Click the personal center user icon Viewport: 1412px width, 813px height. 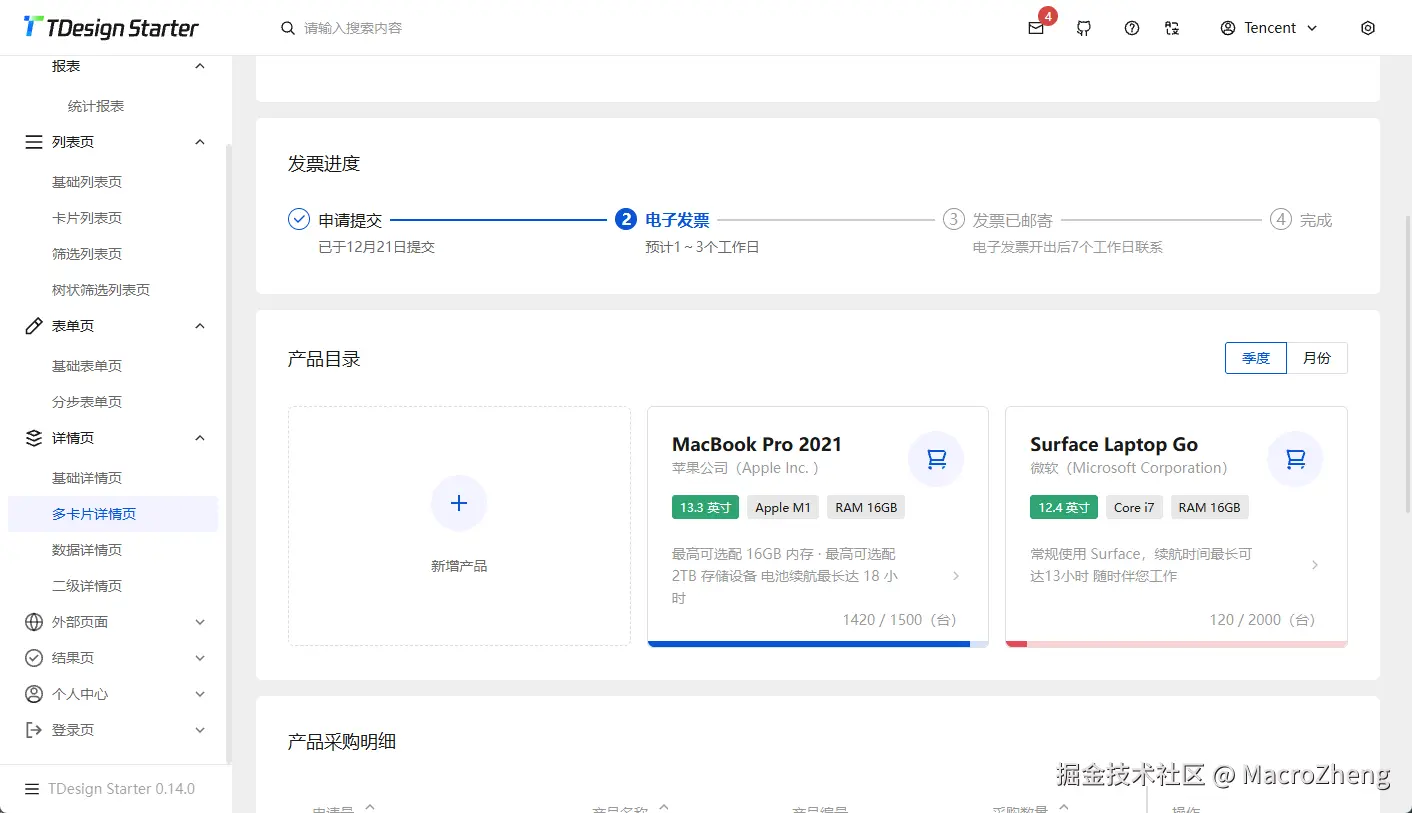click(34, 694)
